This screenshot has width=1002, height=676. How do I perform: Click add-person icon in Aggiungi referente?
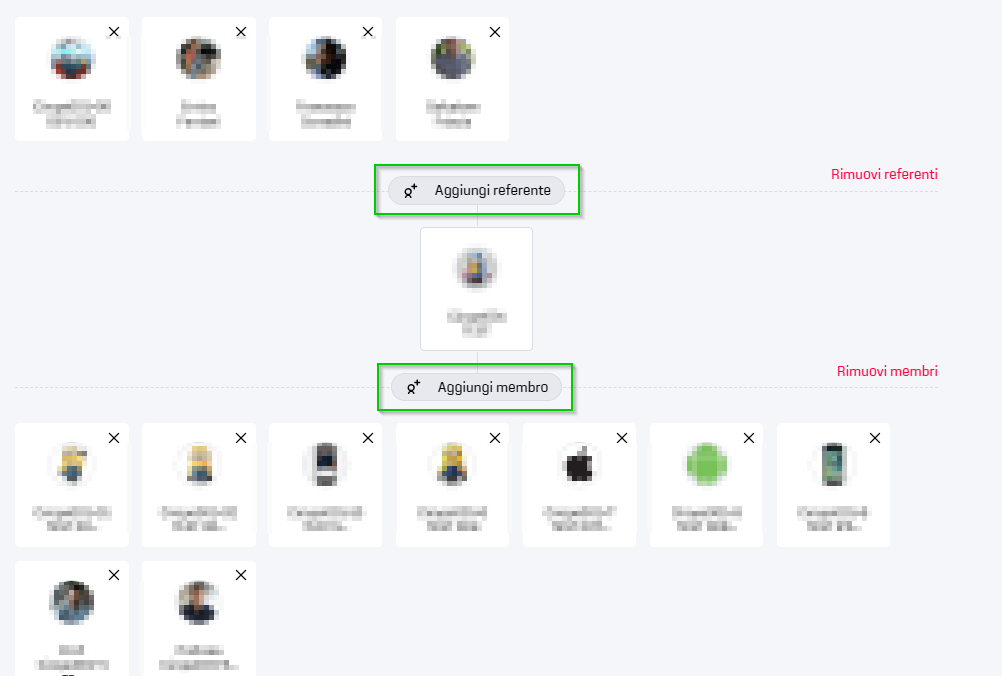pyautogui.click(x=410, y=190)
